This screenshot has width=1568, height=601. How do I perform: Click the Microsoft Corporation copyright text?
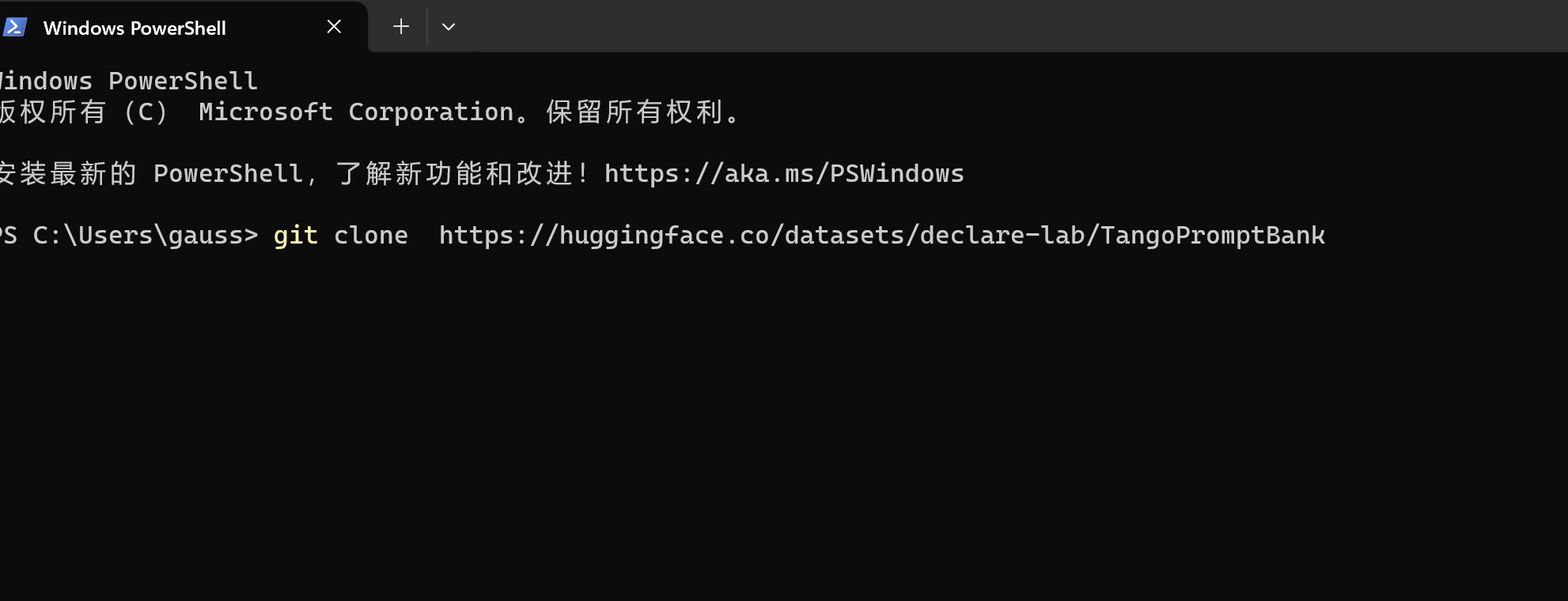[x=355, y=112]
